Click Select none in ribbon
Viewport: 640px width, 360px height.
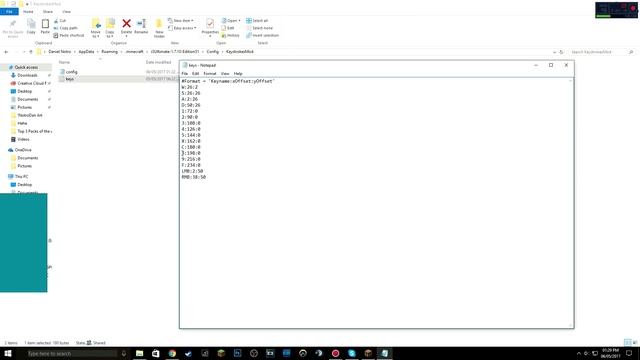coord(259,28)
